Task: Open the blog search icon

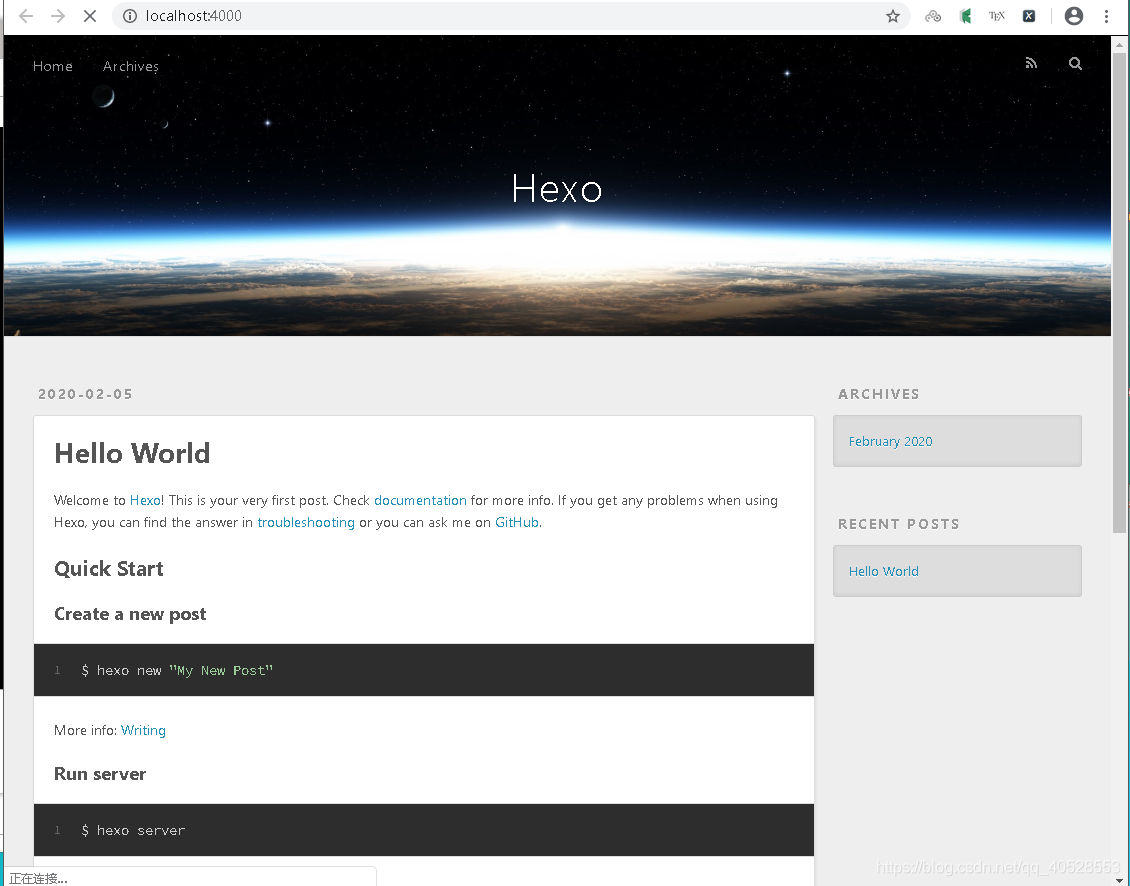Action: pyautogui.click(x=1075, y=63)
